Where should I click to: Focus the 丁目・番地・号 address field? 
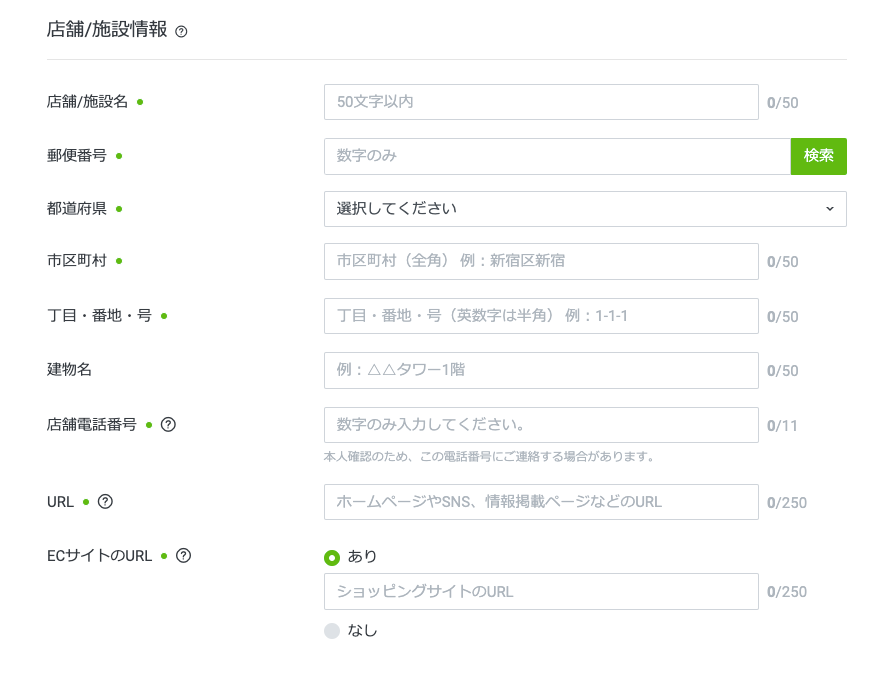pos(541,316)
